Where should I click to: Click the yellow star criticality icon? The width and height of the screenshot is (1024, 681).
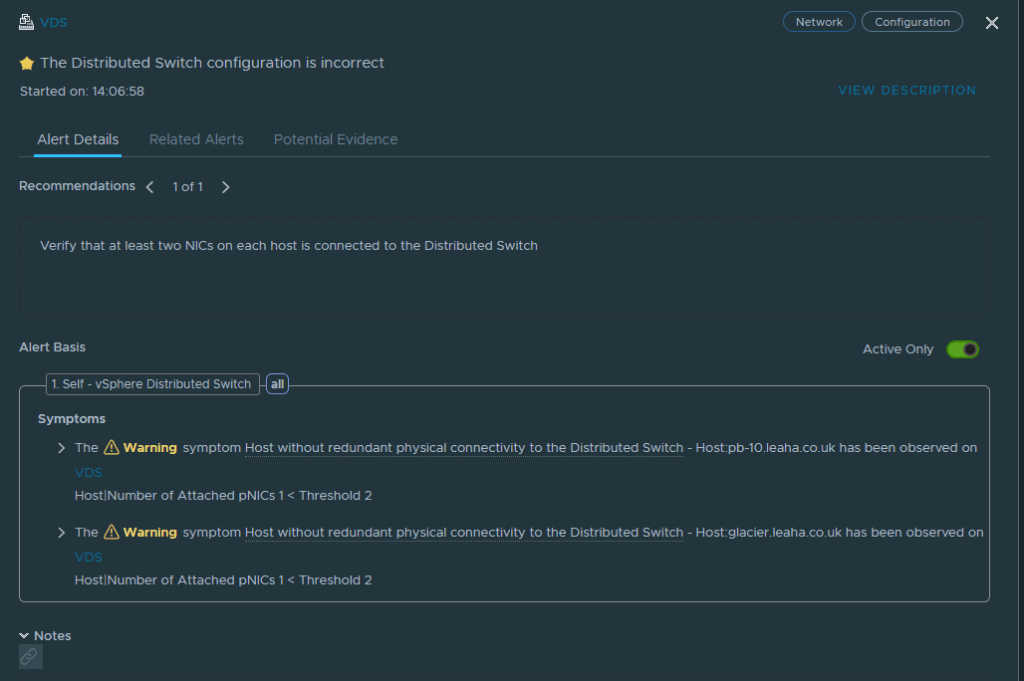[x=27, y=63]
